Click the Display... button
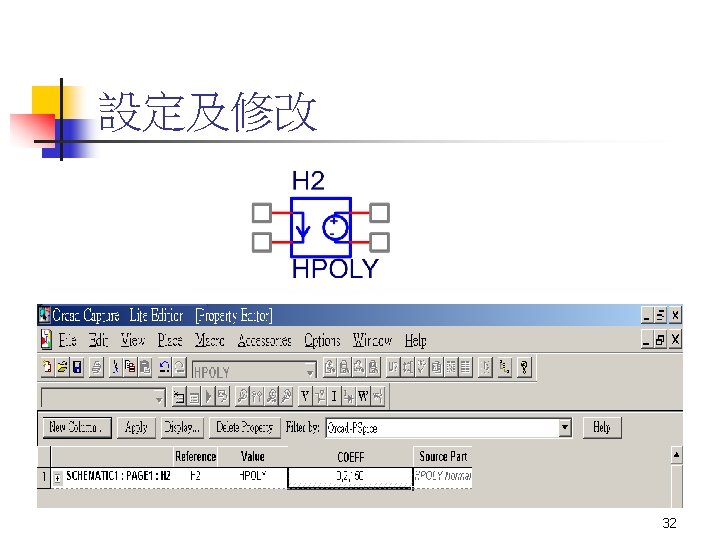The width and height of the screenshot is (720, 540). [x=182, y=428]
